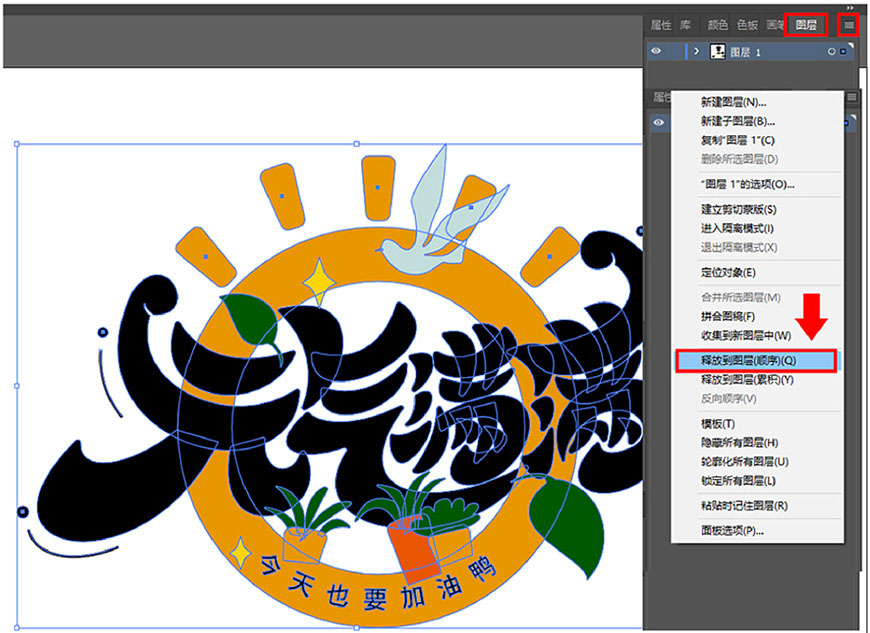This screenshot has width=870, height=633.
Task: Switch to the 颜色 (Color) tab
Action: [720, 25]
